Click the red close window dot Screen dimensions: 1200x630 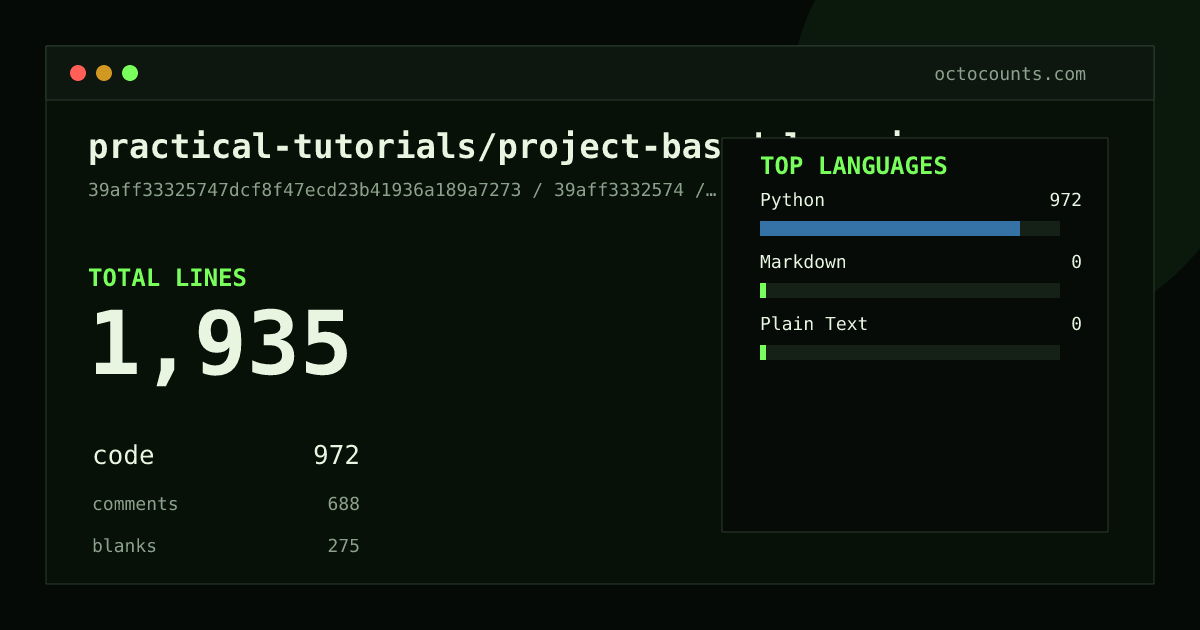pyautogui.click(x=78, y=73)
